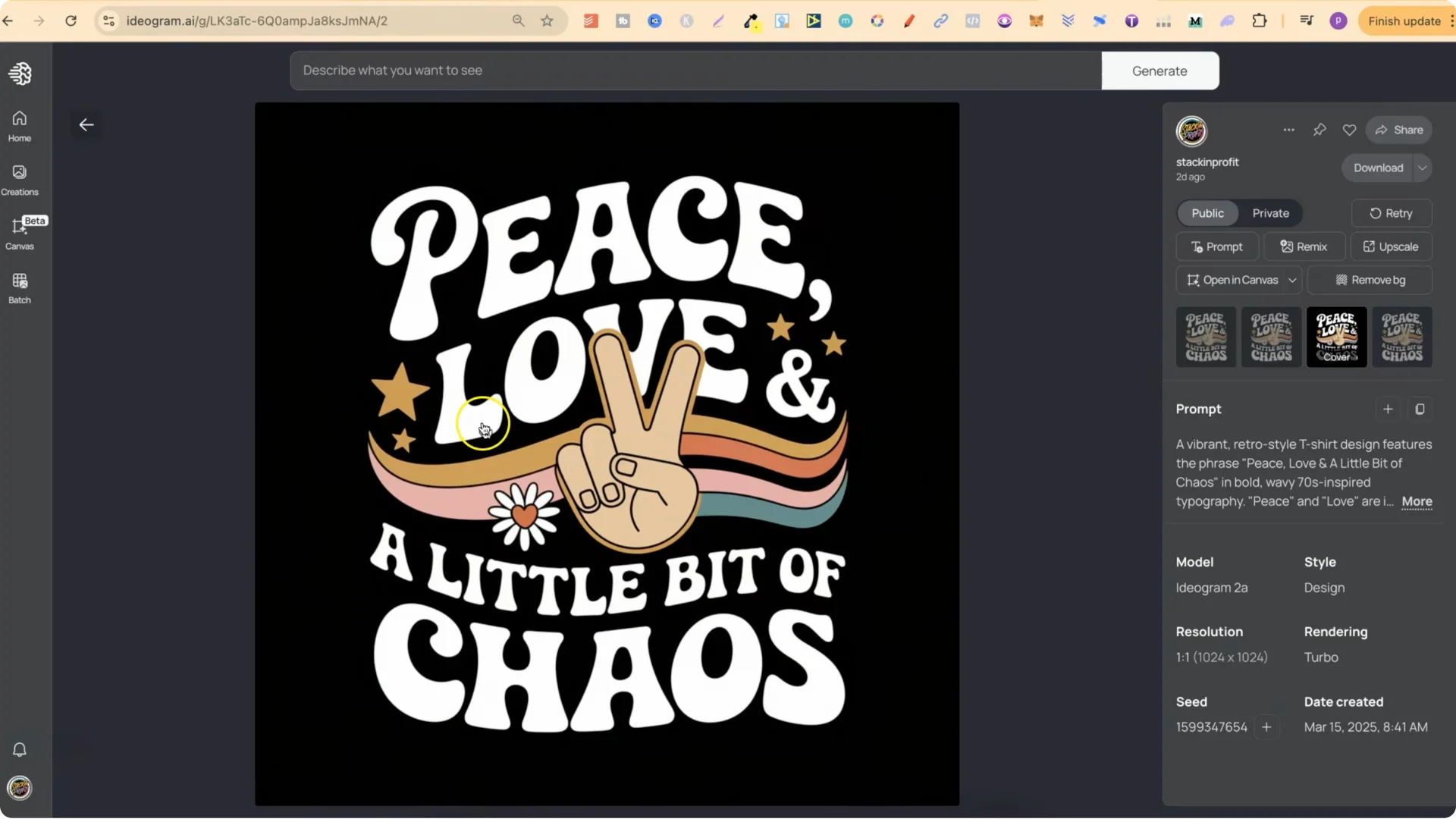Screen dimensions: 1456x819
Task: Open notifications via the bell icon
Action: 19,749
